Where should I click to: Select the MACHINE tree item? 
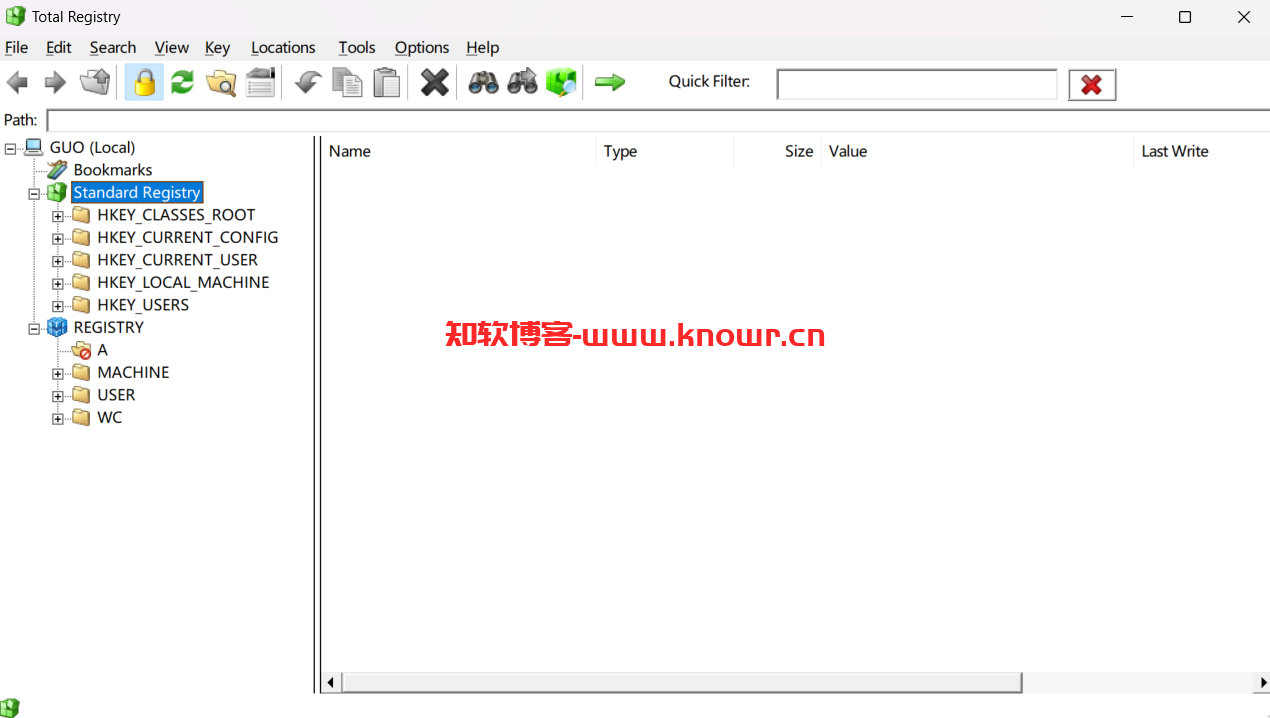133,372
